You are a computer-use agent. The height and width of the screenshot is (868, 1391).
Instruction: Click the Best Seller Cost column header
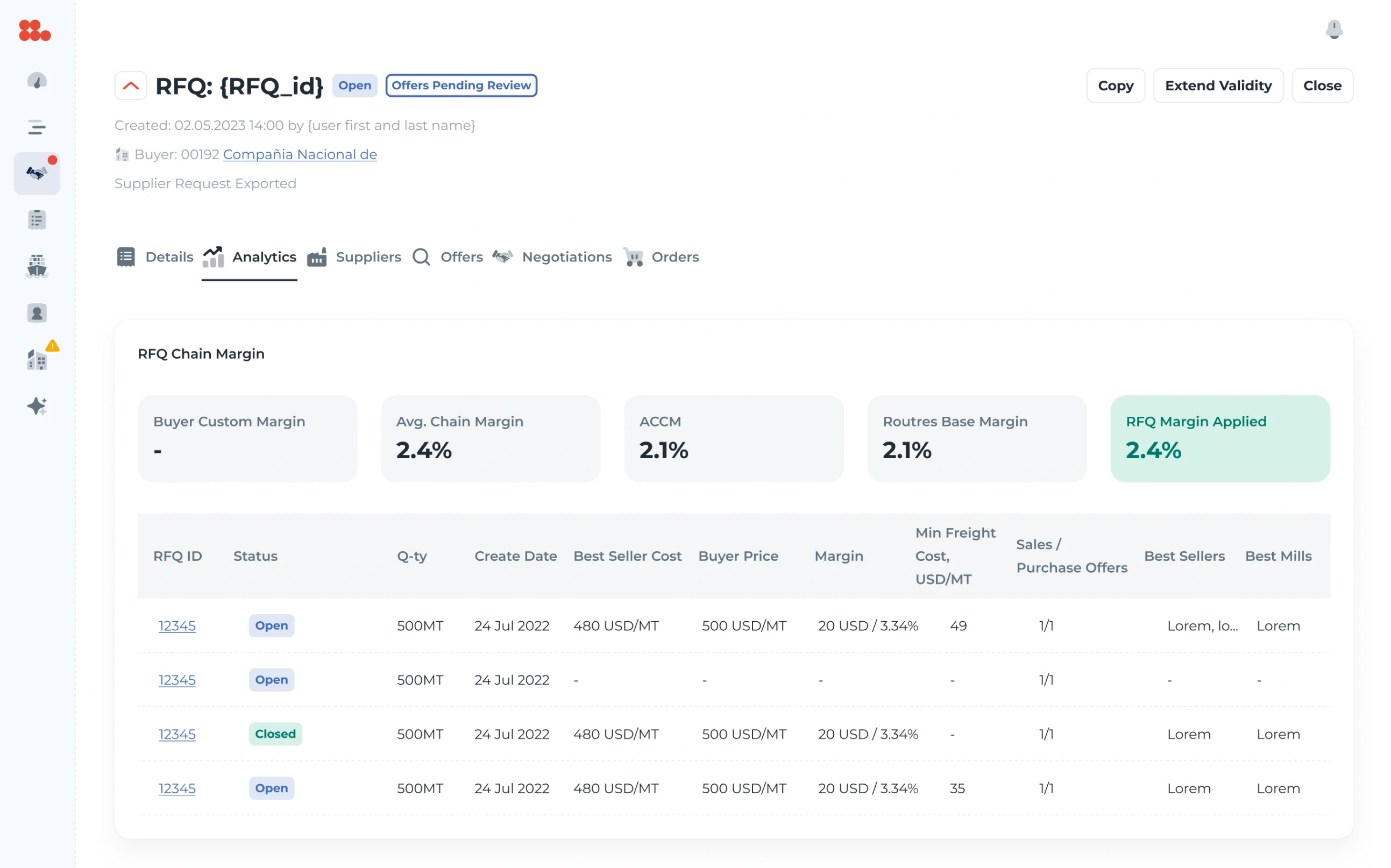coord(627,556)
